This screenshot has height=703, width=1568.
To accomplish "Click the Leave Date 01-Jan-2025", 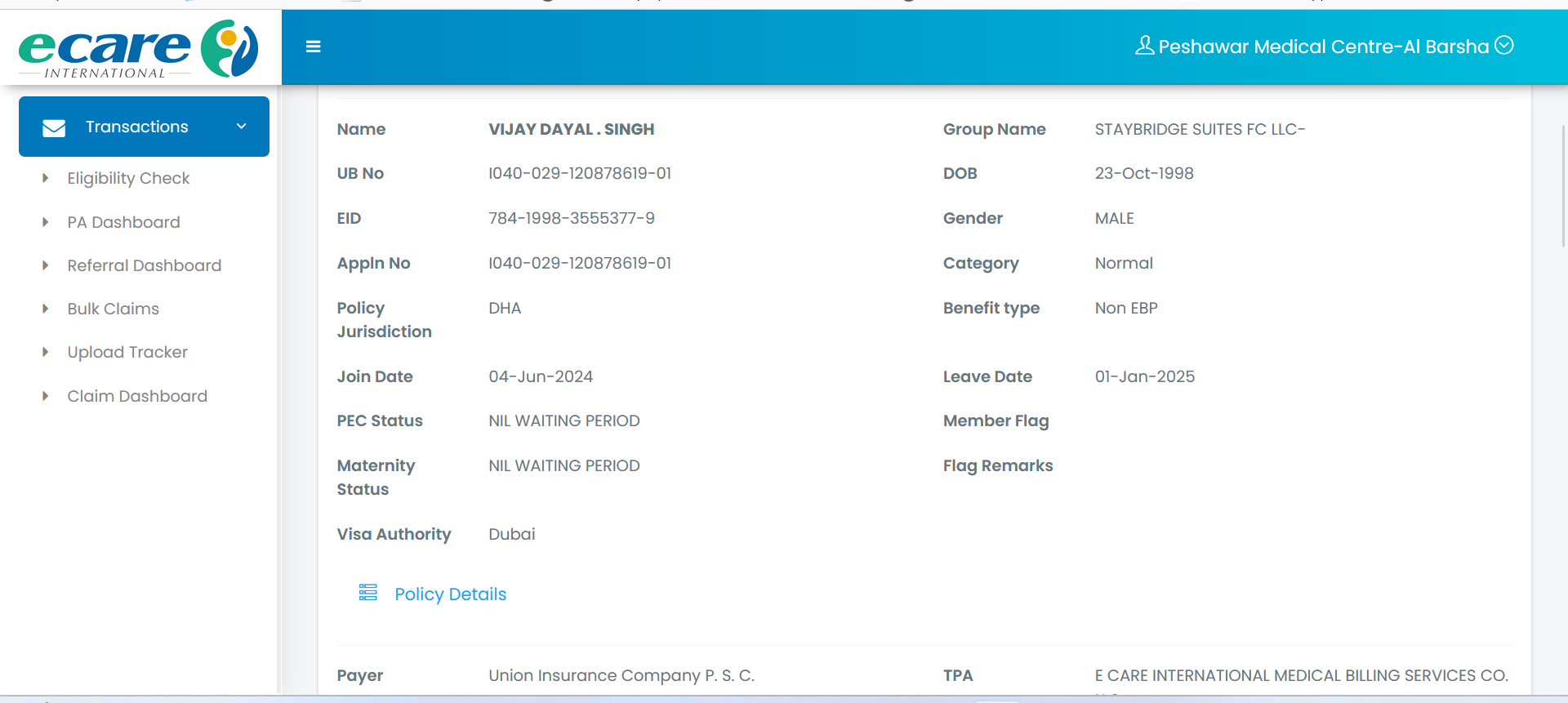I will tap(1145, 376).
